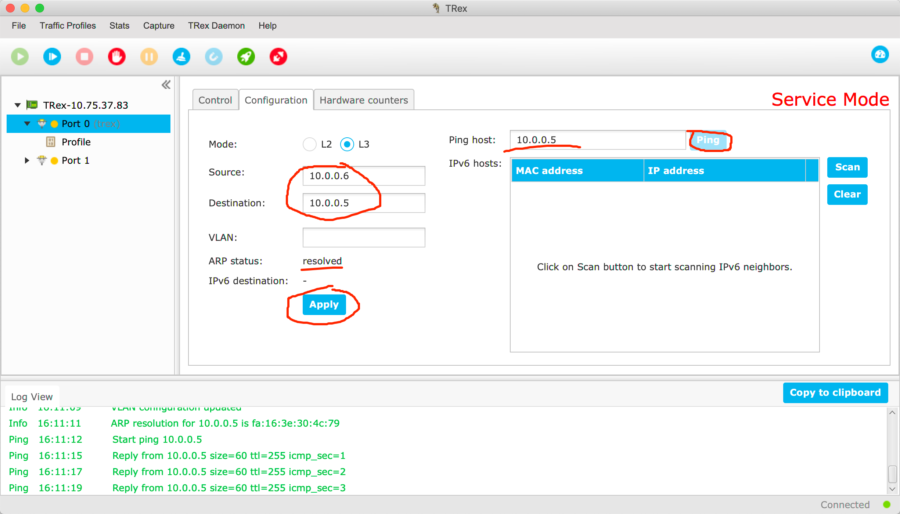Open the File menu
Viewport: 900px width, 514px height.
tap(18, 26)
